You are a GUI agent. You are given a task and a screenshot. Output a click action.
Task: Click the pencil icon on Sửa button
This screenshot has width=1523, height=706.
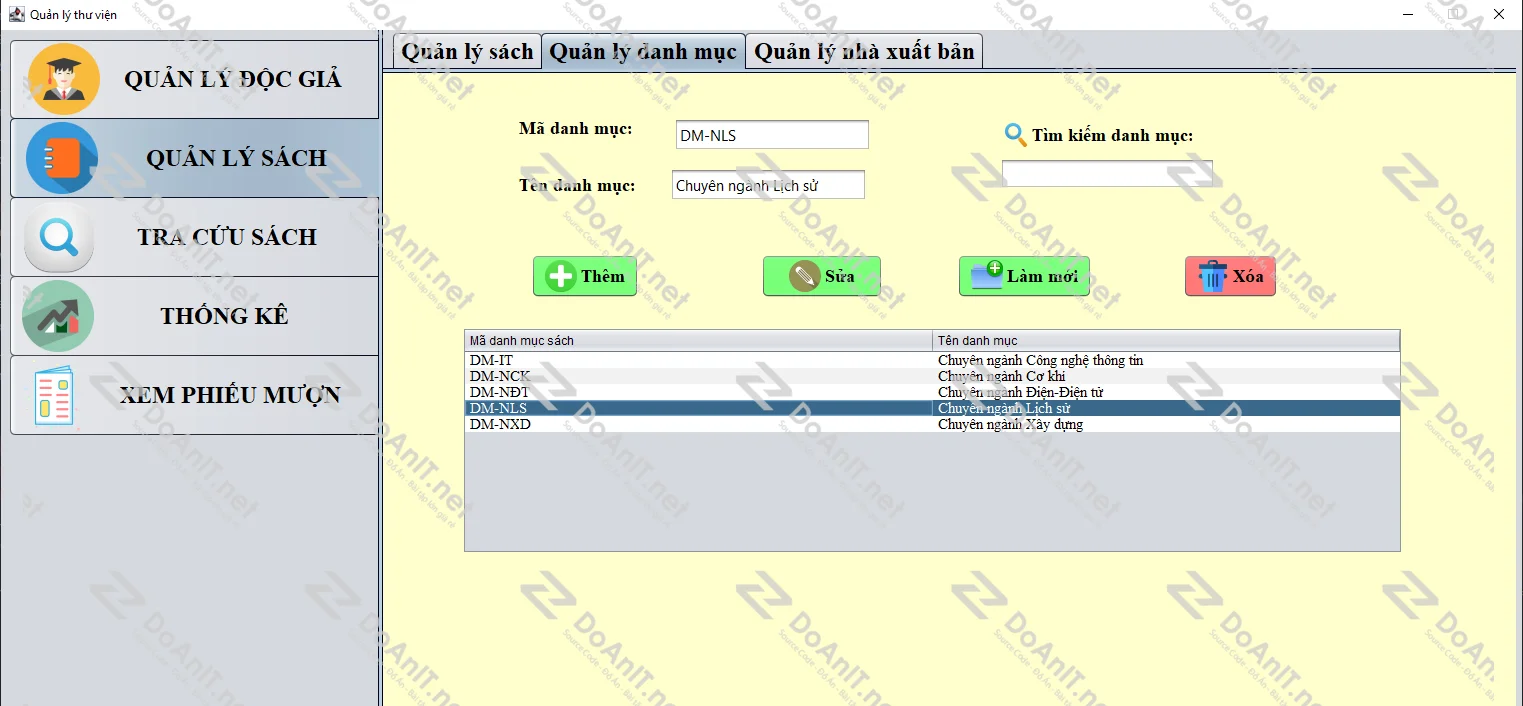(804, 277)
